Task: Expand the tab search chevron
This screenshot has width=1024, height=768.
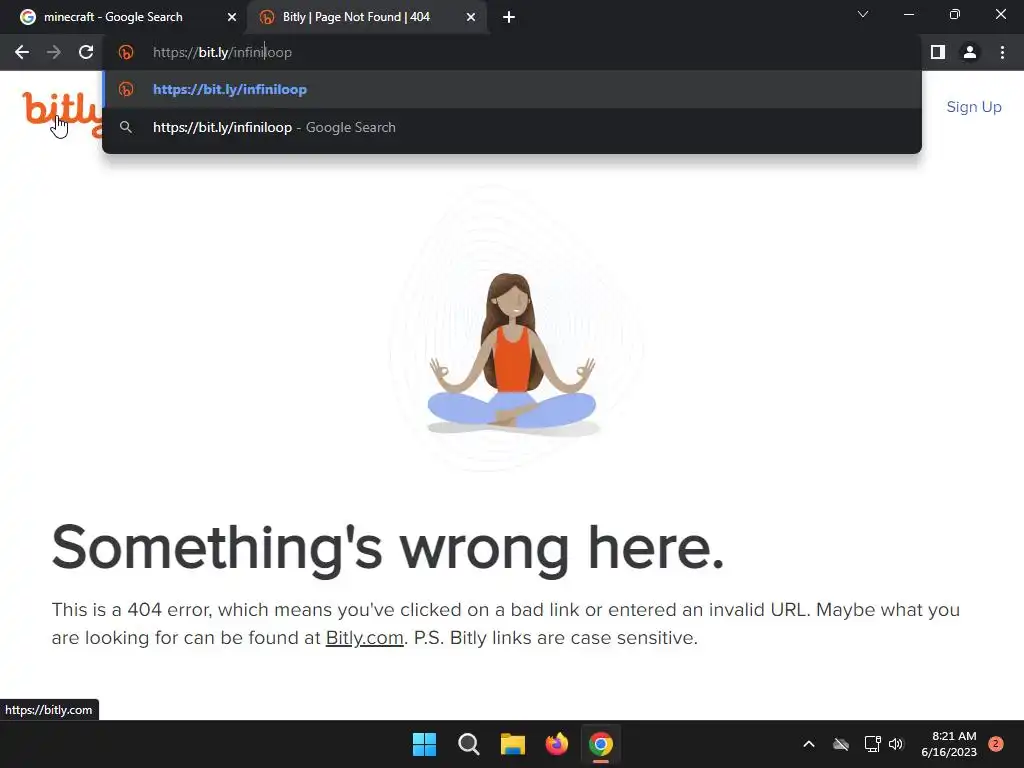Action: pyautogui.click(x=863, y=14)
